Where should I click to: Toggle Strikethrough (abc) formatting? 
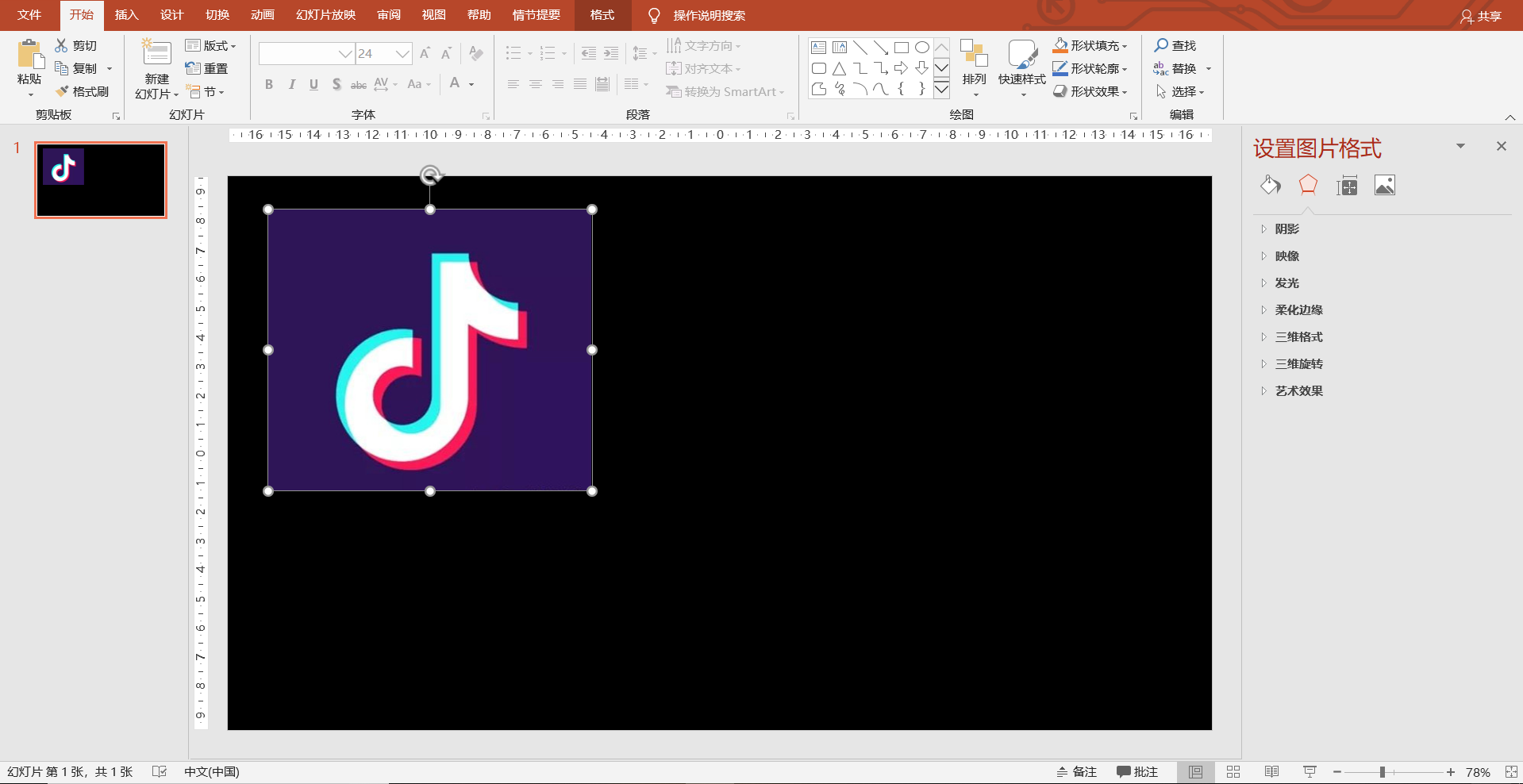tap(359, 84)
